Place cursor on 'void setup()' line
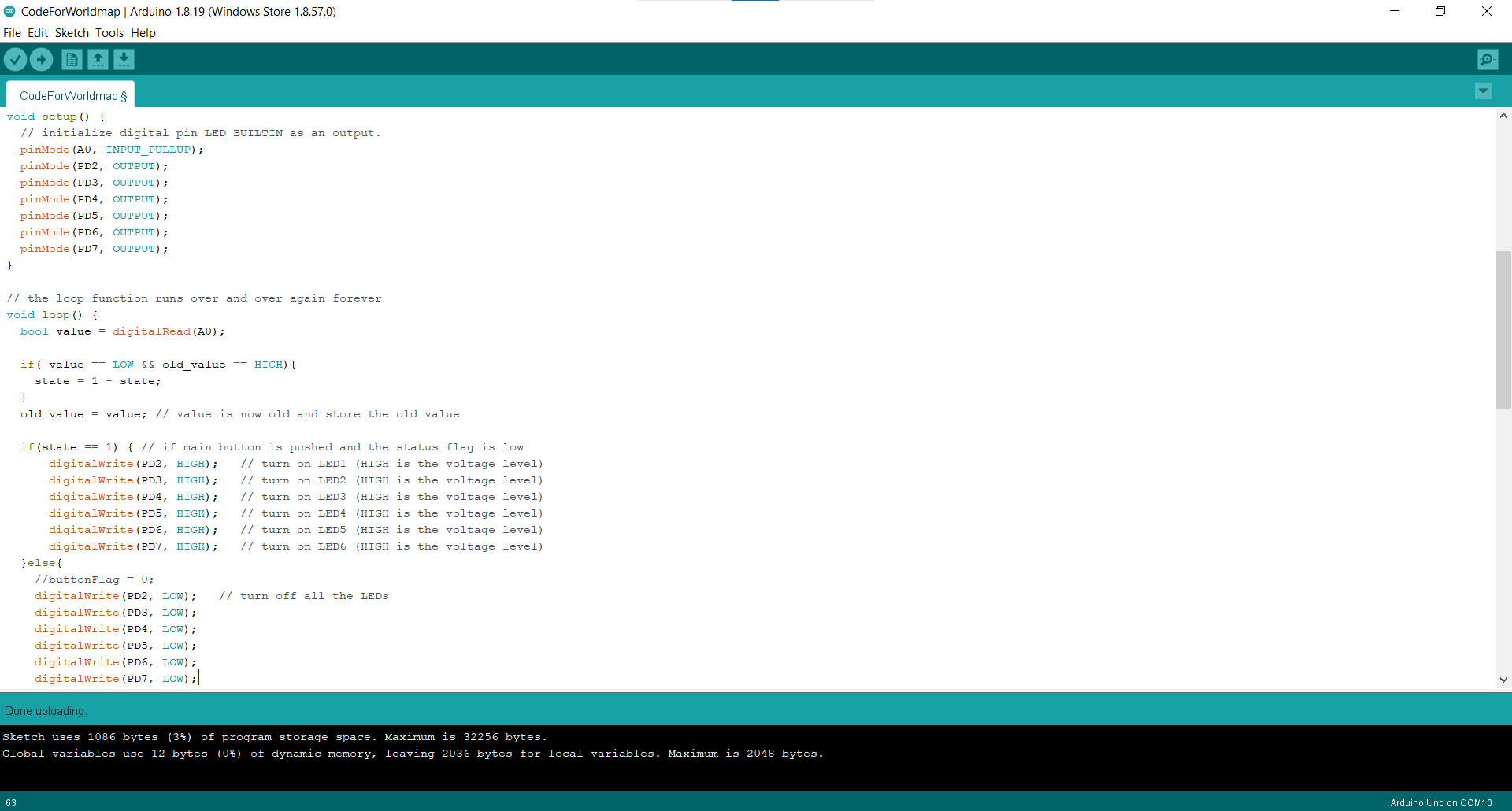This screenshot has height=811, width=1512. (x=56, y=117)
